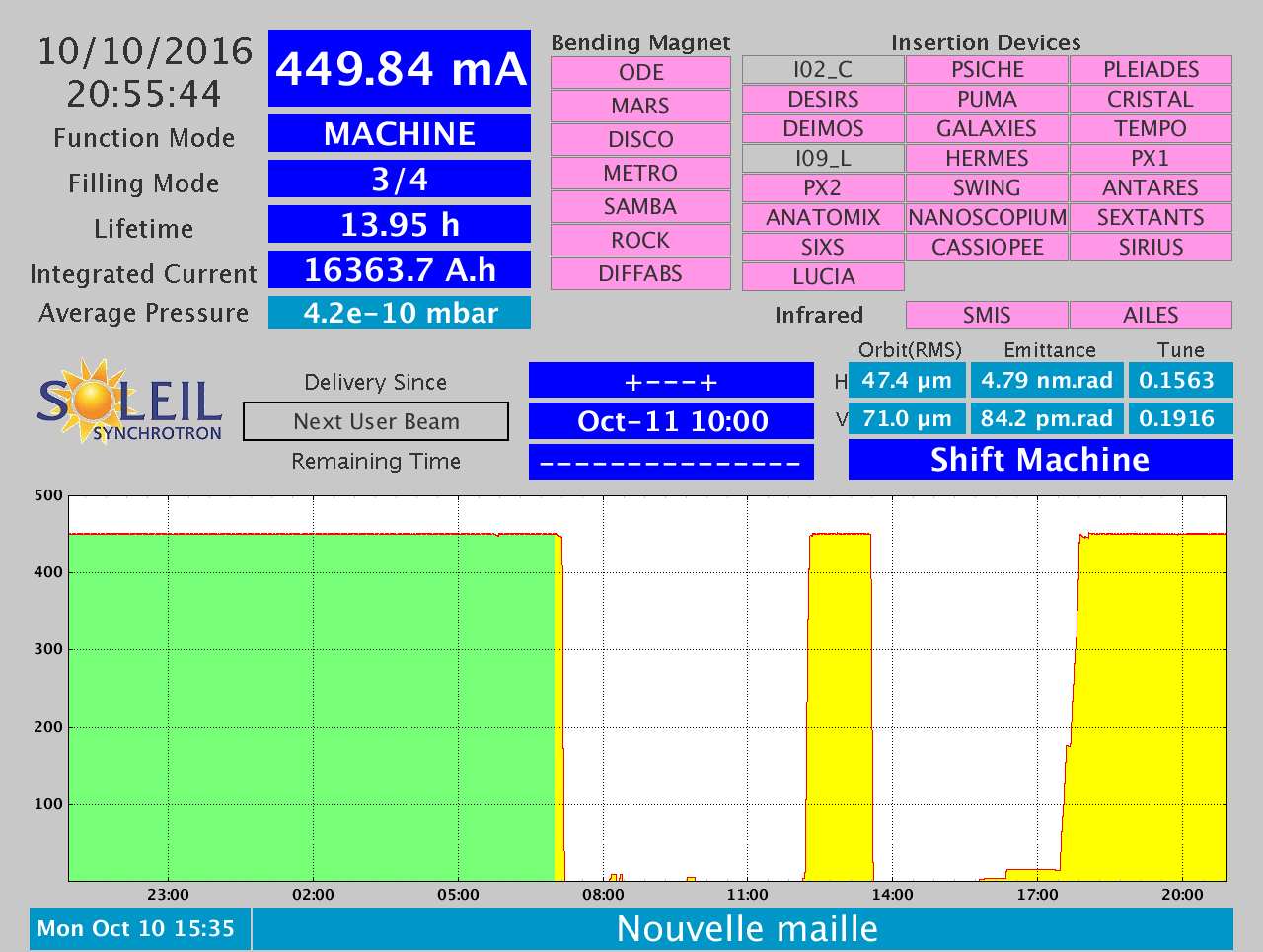Select the GALAXIES beamline box

tap(987, 129)
